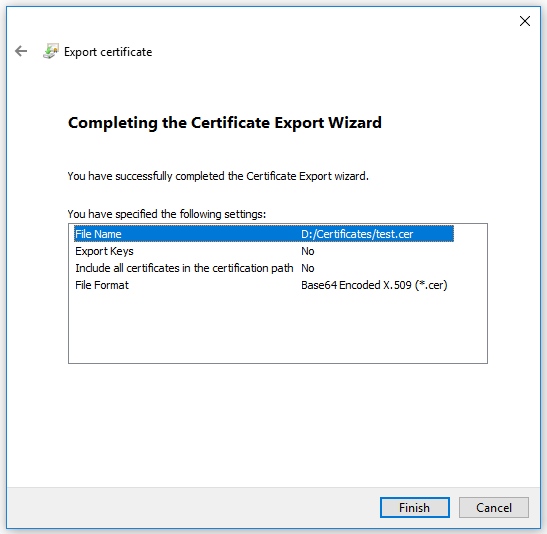Click blank footer area left of Finish
Screen dimensions: 547x534
[192, 507]
